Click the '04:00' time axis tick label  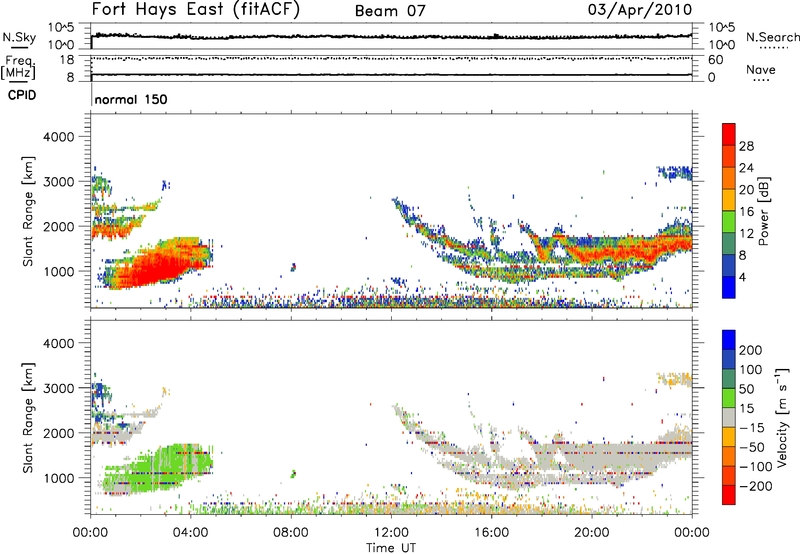pyautogui.click(x=191, y=533)
